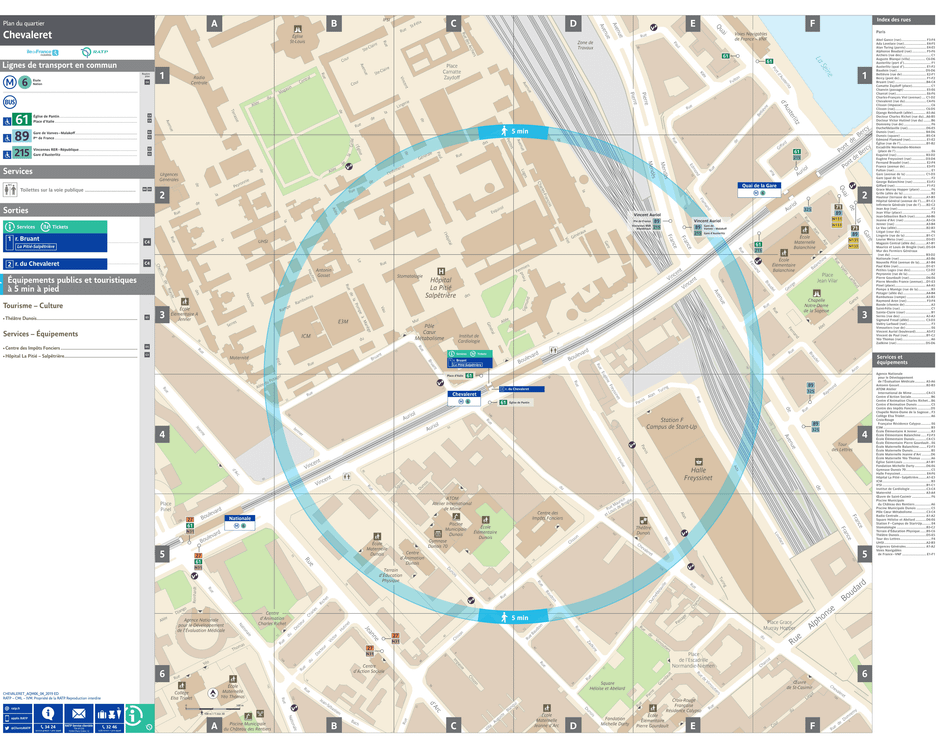Click the Théâtre Dunois listing
The width and height of the screenshot is (944, 748).
[x=21, y=318]
